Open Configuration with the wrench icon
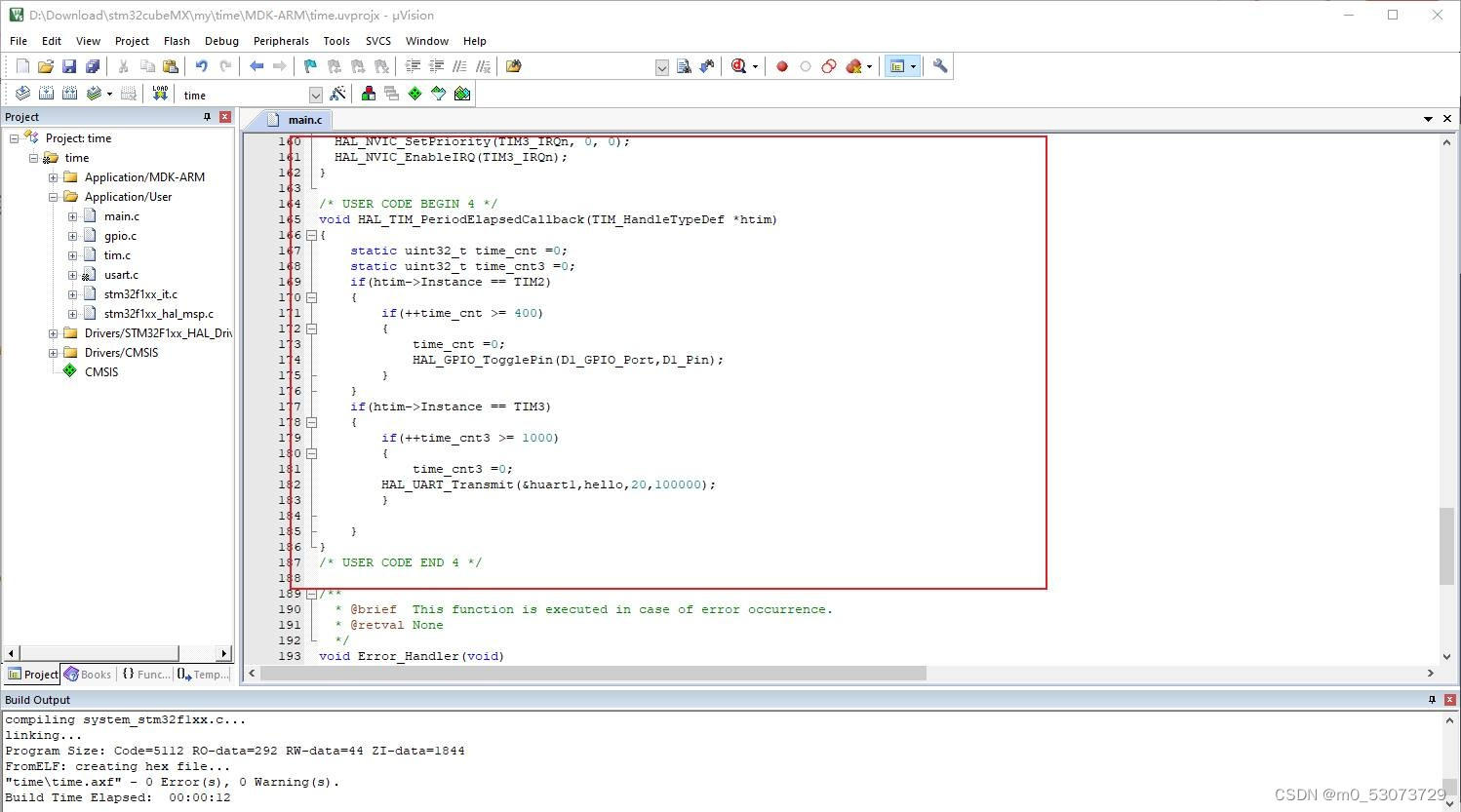 pyautogui.click(x=940, y=66)
